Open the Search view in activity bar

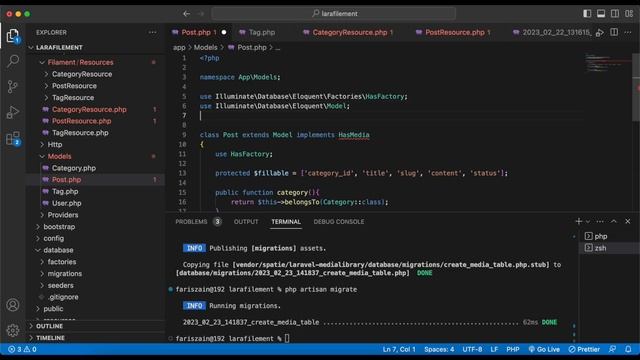(x=13, y=61)
